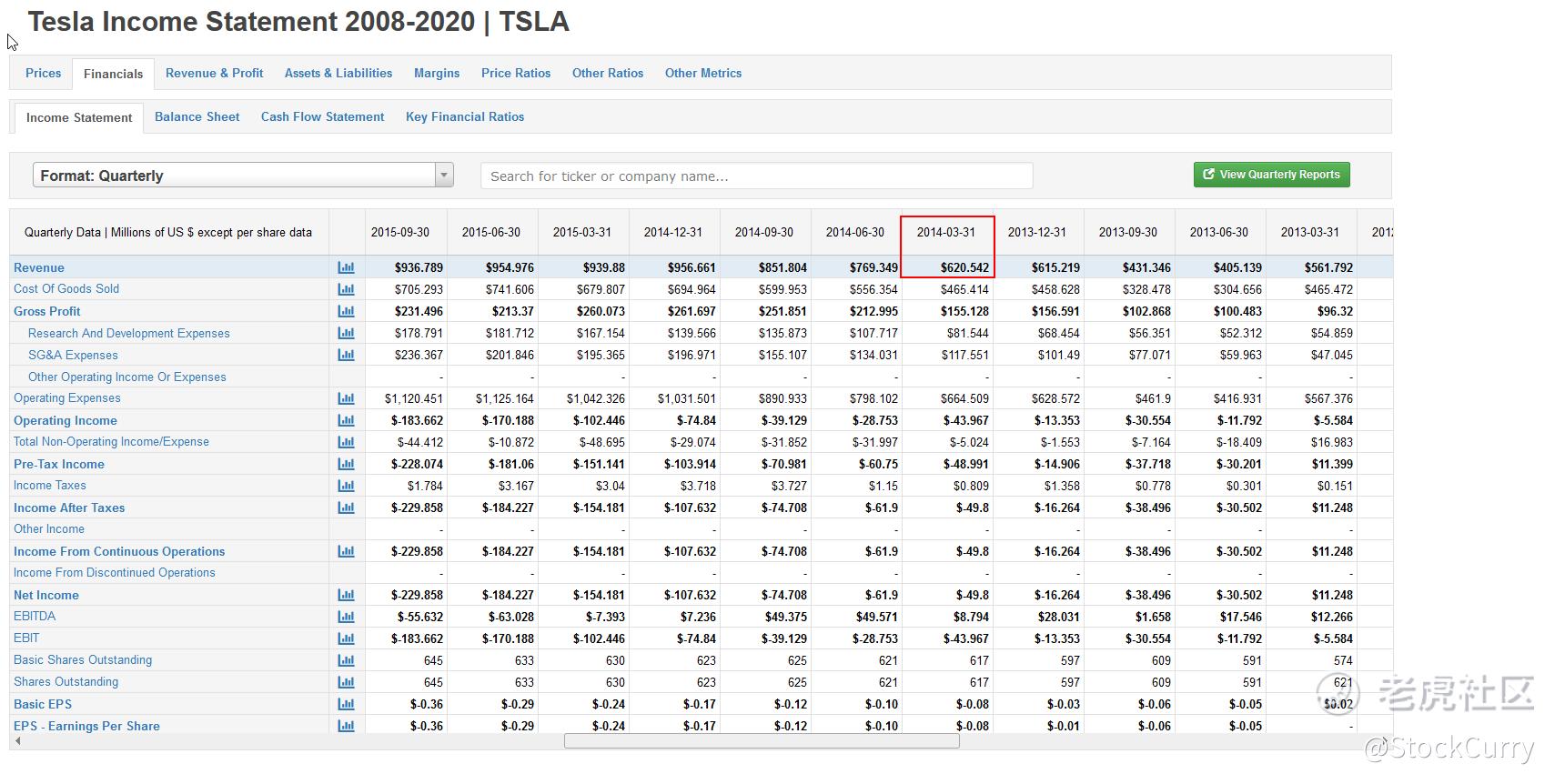Click operating expenses value $1,125.164
1565x784 pixels.
coord(505,398)
